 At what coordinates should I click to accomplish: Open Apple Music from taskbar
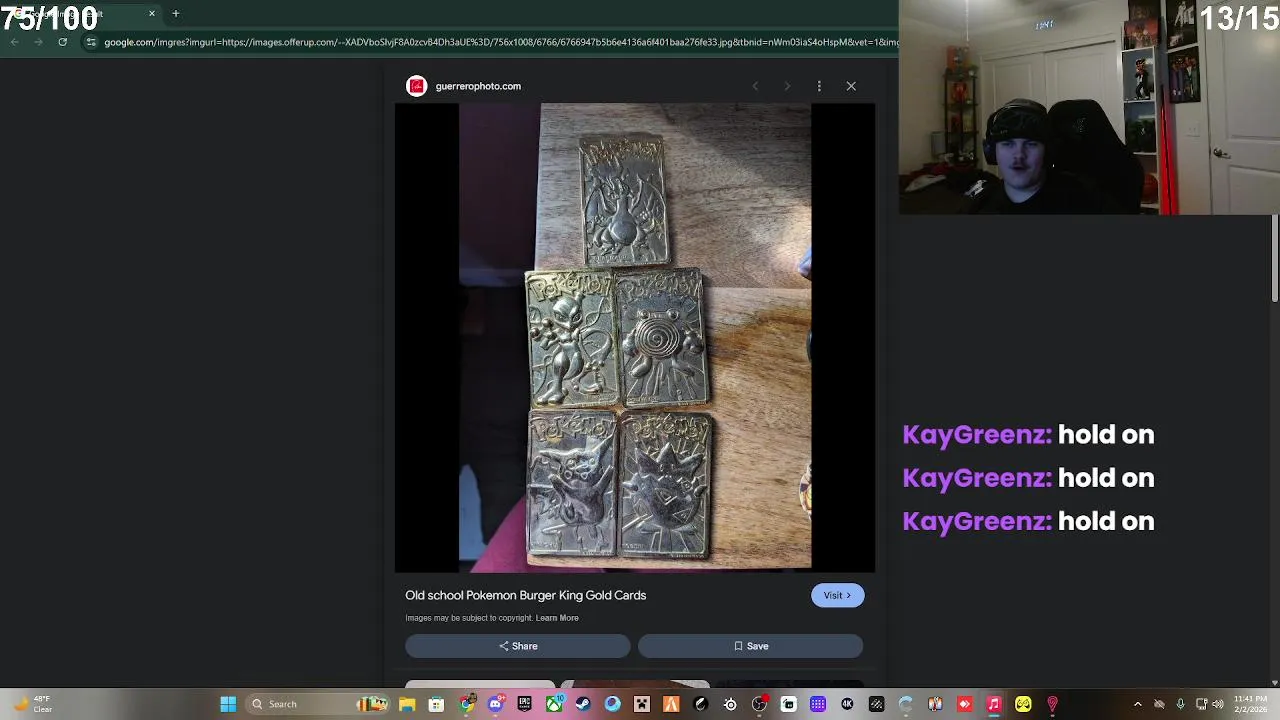coord(993,704)
